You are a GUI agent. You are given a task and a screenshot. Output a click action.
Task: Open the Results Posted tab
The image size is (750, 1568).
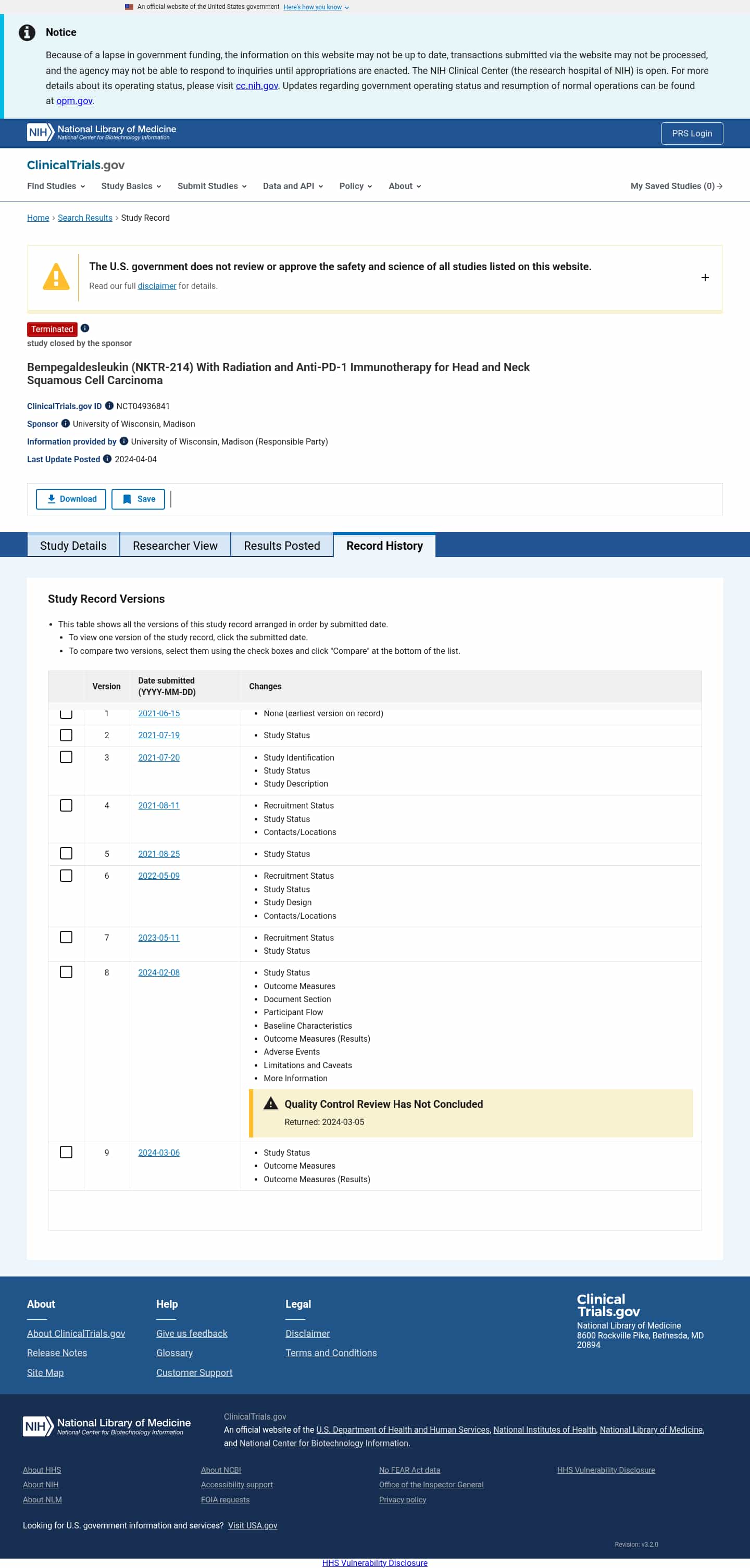pyautogui.click(x=282, y=546)
